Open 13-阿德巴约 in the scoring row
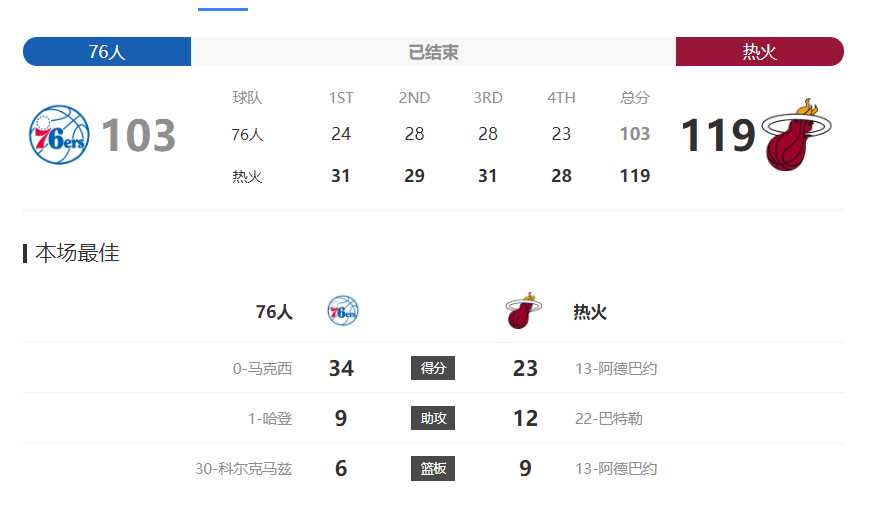Image resolution: width=883 pixels, height=509 pixels. point(616,369)
